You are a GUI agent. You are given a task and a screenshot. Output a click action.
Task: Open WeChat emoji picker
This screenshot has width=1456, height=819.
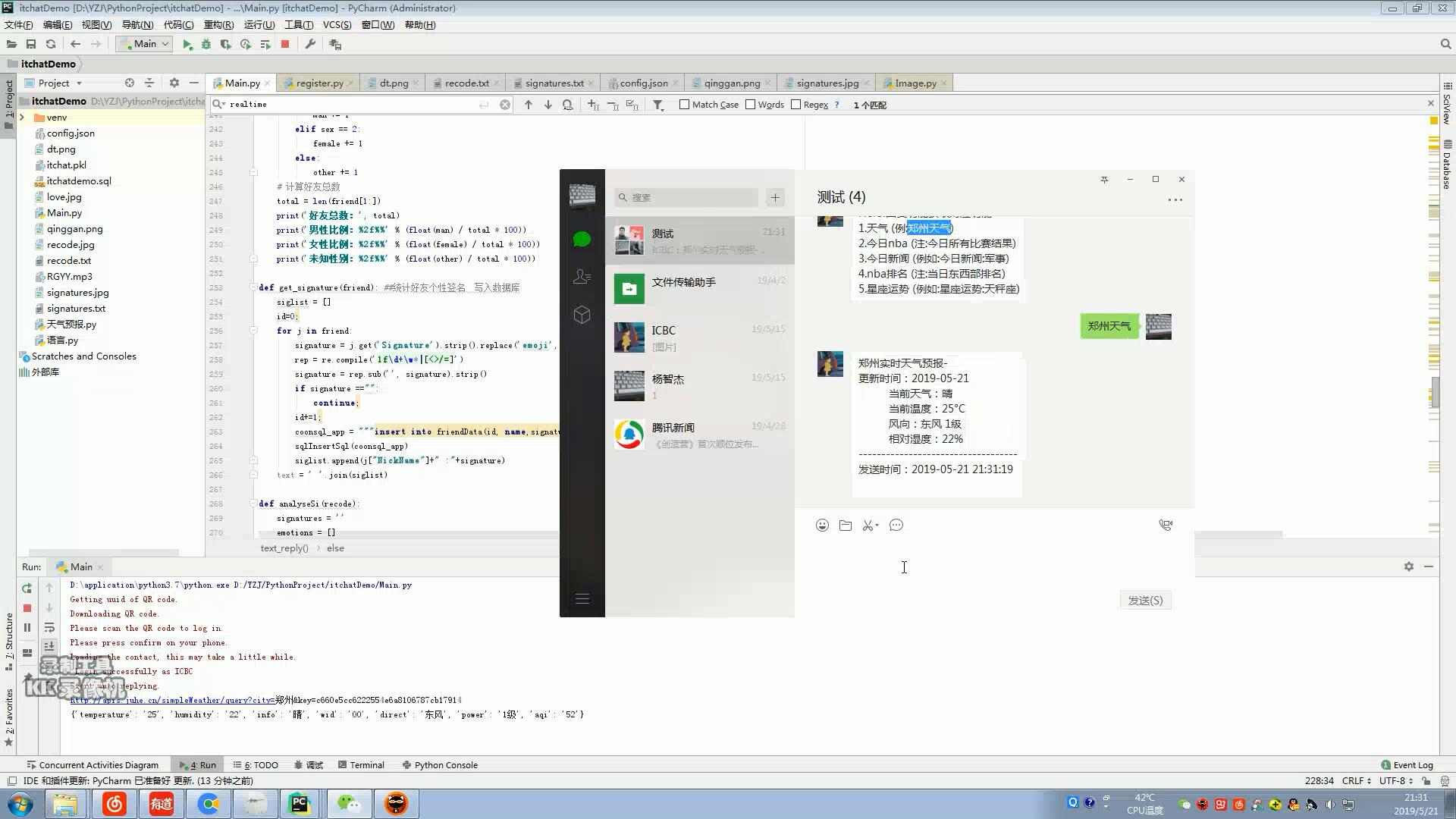(x=822, y=525)
